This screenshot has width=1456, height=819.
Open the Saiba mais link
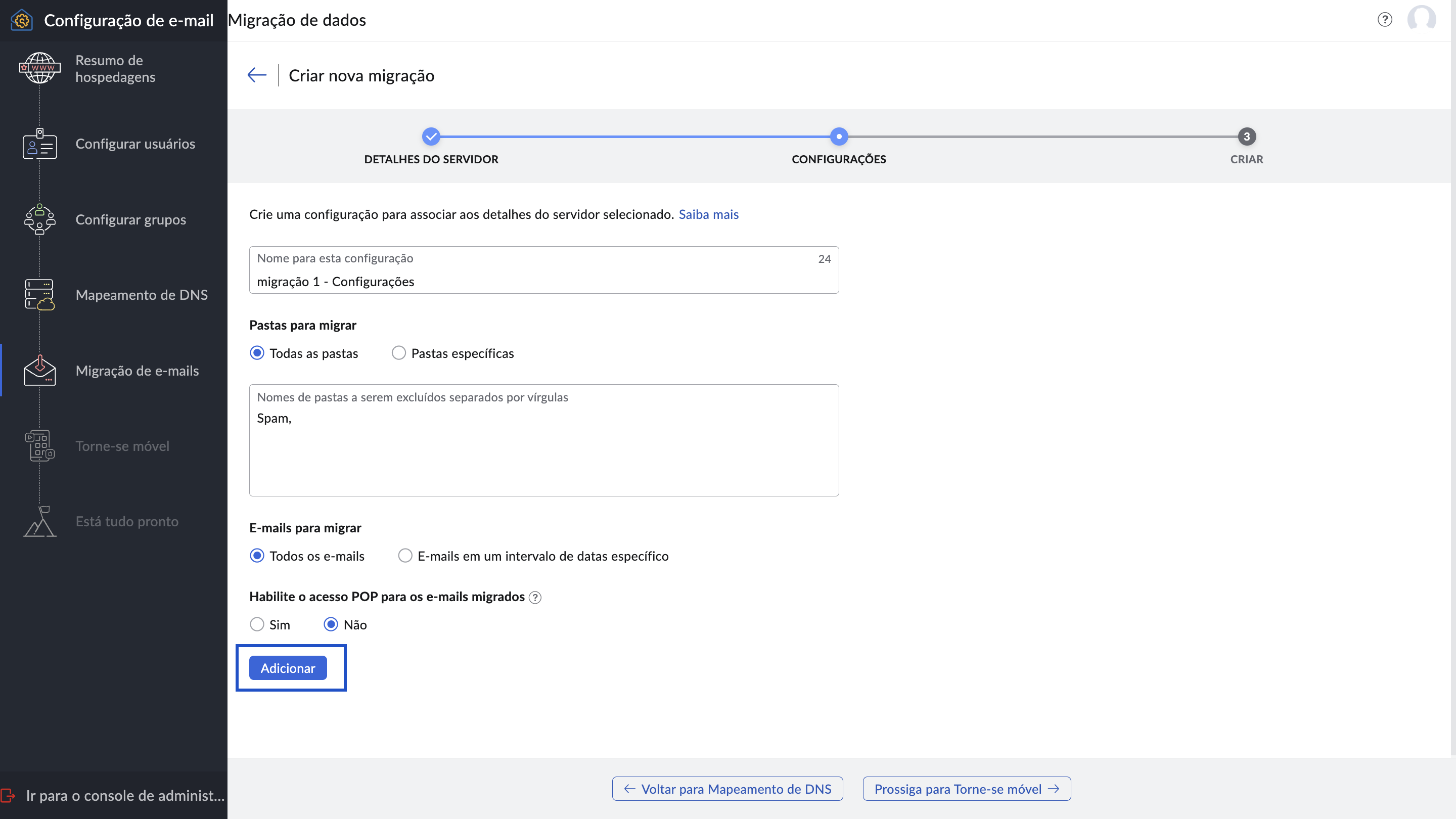click(708, 214)
